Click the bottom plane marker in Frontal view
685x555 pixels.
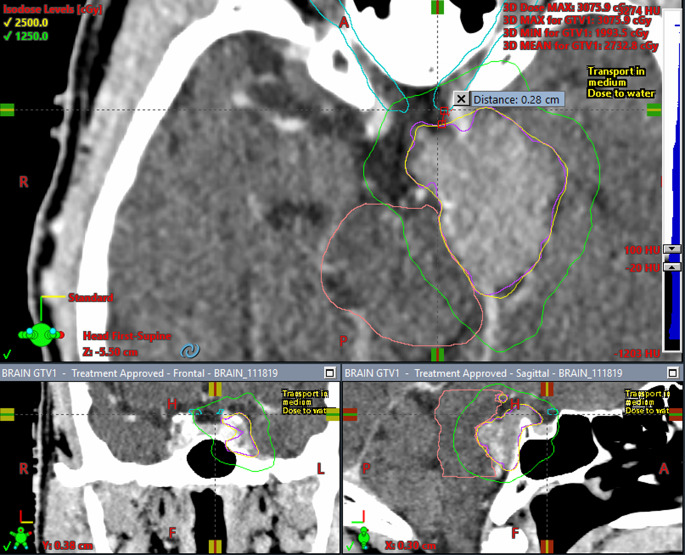click(x=215, y=546)
